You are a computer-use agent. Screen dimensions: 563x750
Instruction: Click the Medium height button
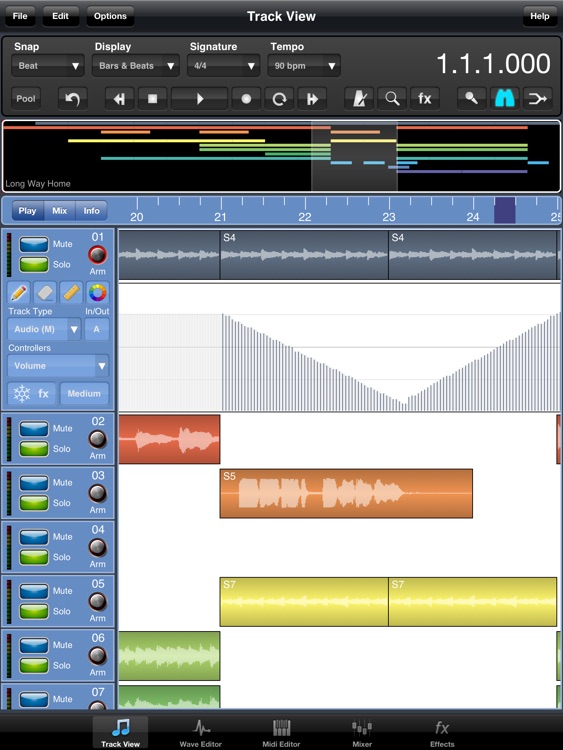pos(84,394)
